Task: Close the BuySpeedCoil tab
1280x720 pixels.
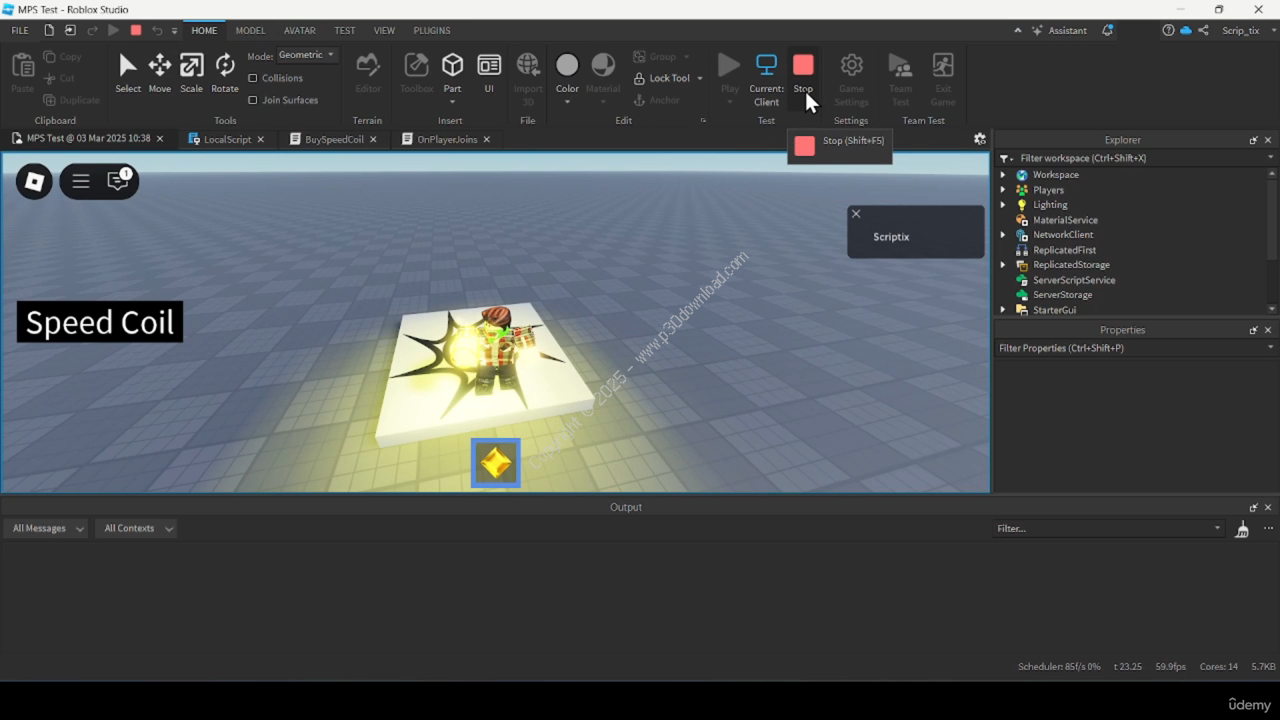Action: point(373,139)
